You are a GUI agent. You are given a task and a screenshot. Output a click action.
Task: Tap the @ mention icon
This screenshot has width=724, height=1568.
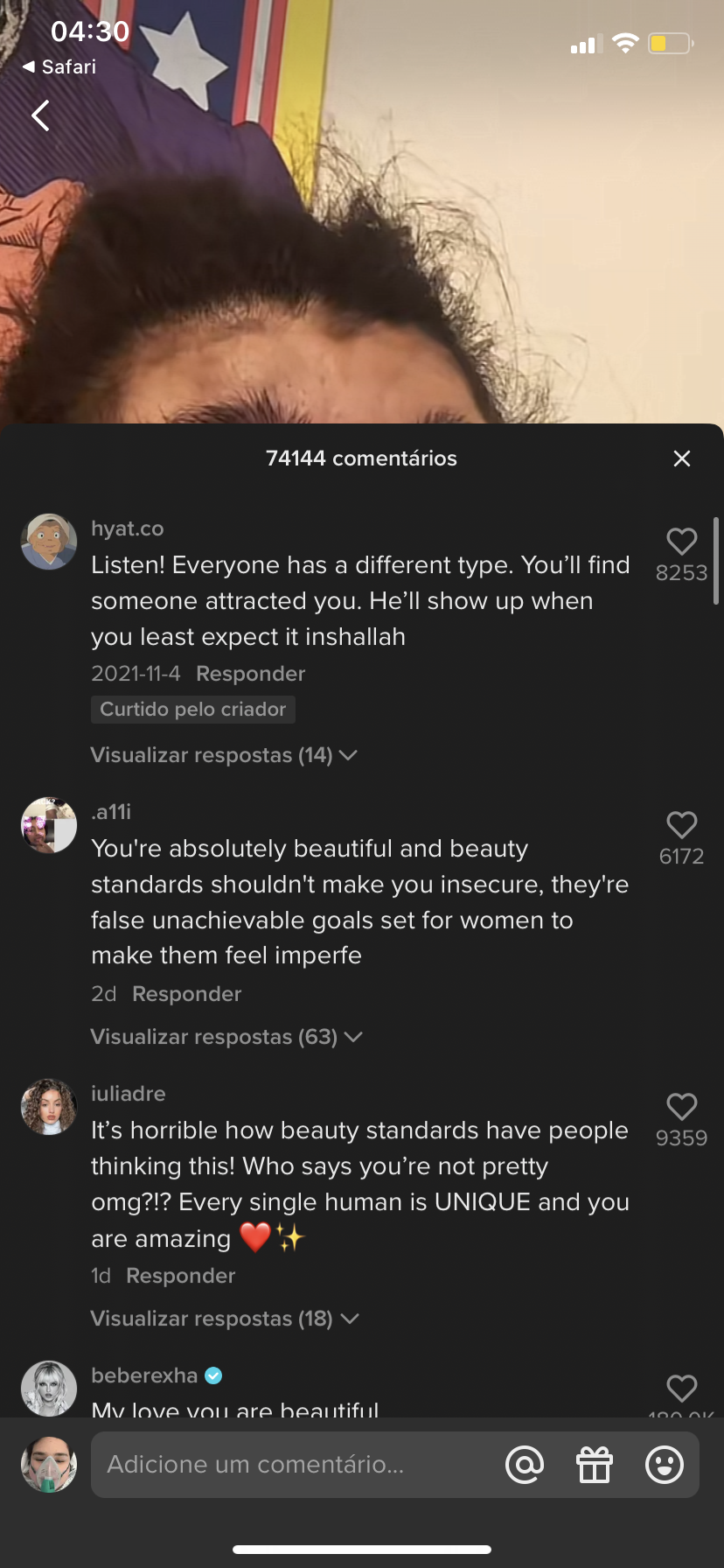click(525, 1465)
